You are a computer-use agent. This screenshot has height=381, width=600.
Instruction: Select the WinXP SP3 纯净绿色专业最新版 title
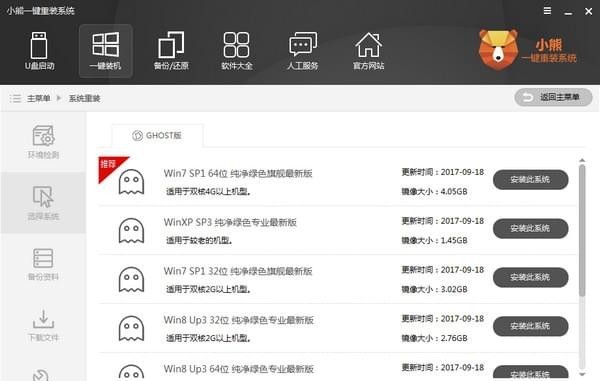pyautogui.click(x=230, y=222)
